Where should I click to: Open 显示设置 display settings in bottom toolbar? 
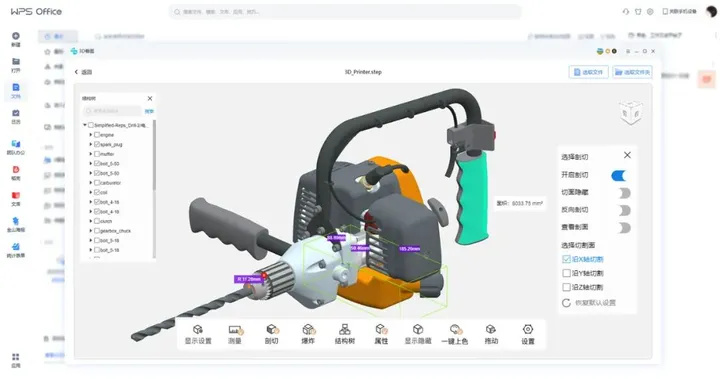(x=198, y=334)
